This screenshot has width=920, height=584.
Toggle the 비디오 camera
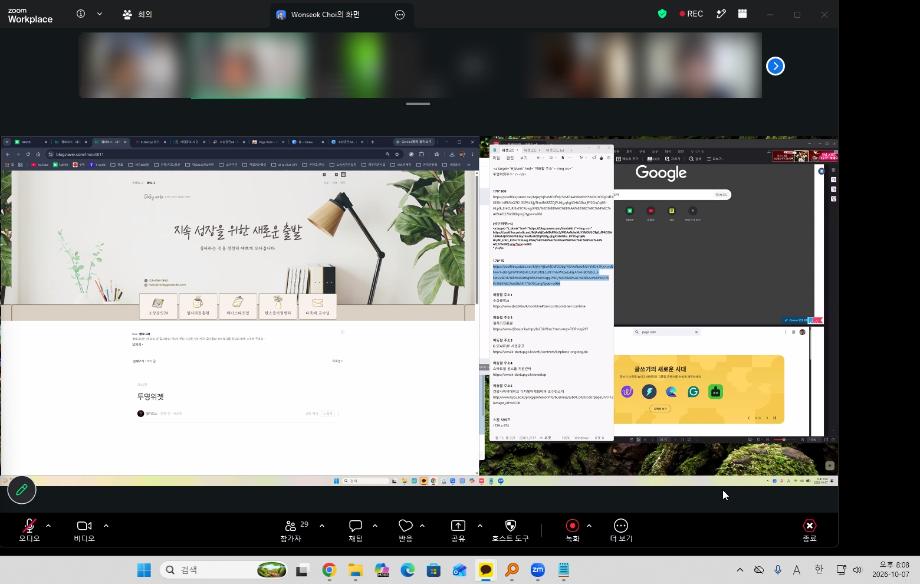coord(84,530)
